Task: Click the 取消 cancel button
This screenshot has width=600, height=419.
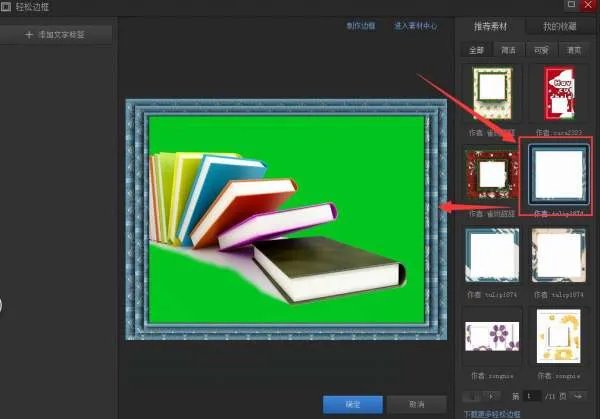Action: [x=417, y=404]
